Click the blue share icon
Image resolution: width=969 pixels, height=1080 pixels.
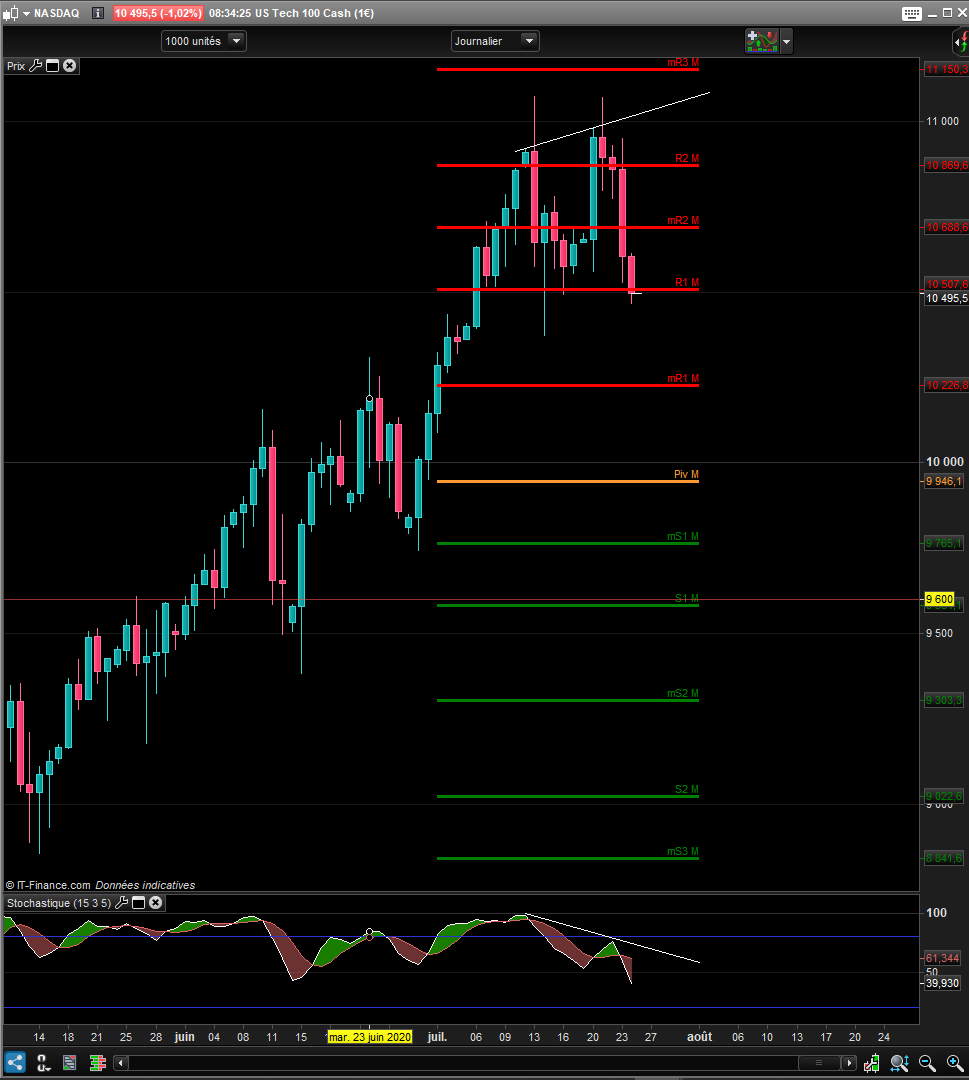[x=15, y=1063]
